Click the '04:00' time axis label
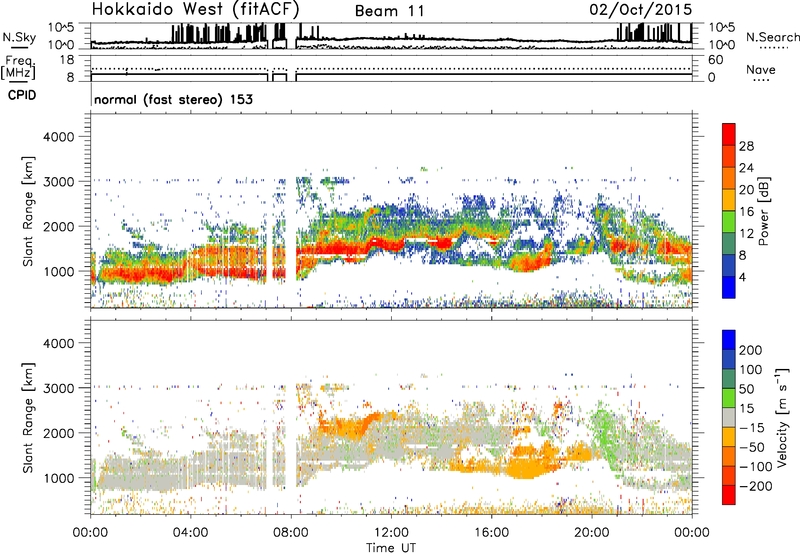Viewport: 800px width, 554px height. pyautogui.click(x=191, y=533)
